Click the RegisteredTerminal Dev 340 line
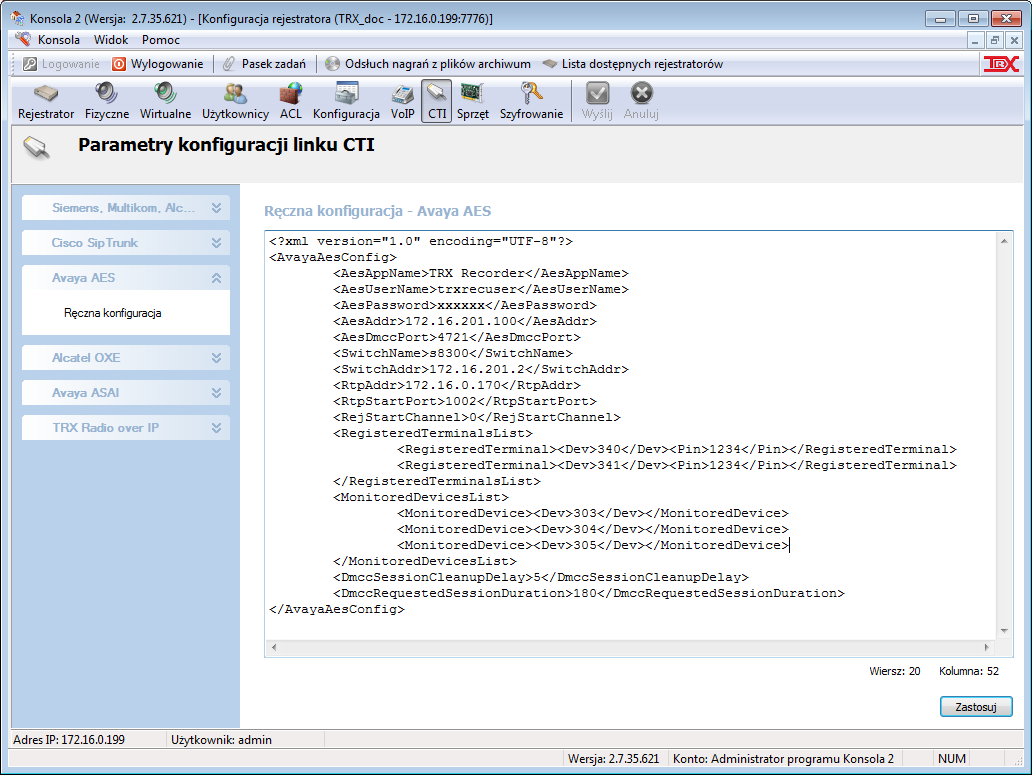 pyautogui.click(x=677, y=449)
